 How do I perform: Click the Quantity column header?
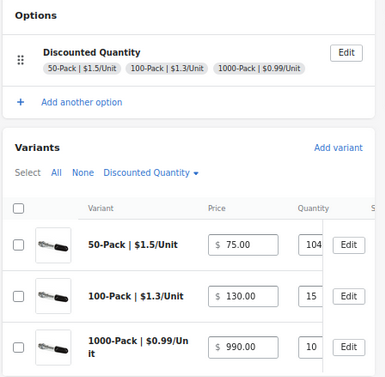(x=313, y=208)
